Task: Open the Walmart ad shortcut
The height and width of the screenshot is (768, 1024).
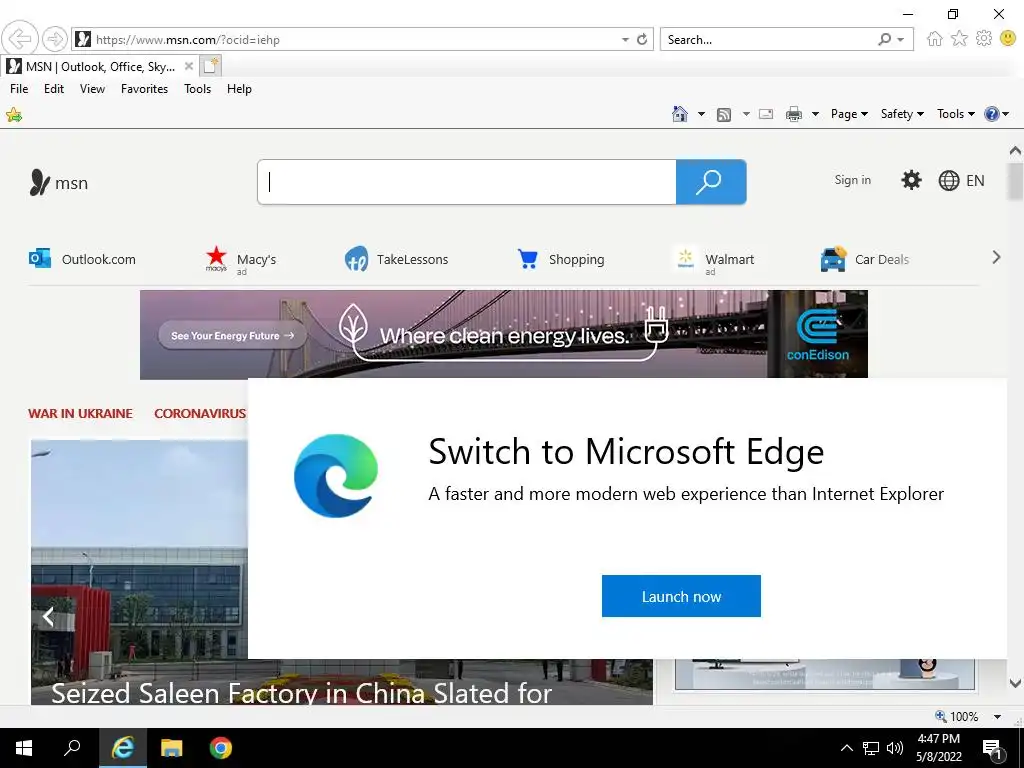Action: coord(715,260)
